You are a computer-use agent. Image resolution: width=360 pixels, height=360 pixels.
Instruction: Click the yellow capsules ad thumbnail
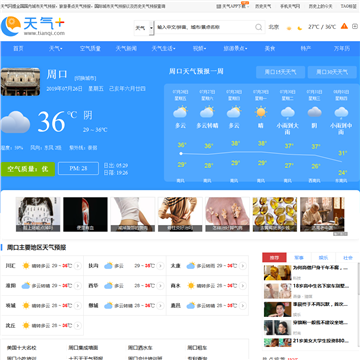(x=275, y=214)
